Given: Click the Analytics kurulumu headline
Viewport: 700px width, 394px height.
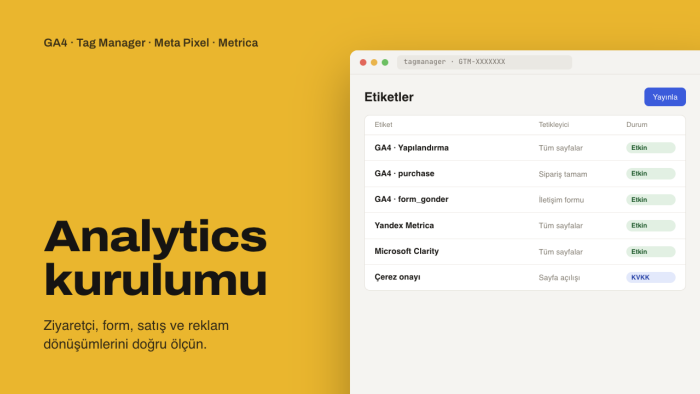Looking at the screenshot, I should (155, 258).
